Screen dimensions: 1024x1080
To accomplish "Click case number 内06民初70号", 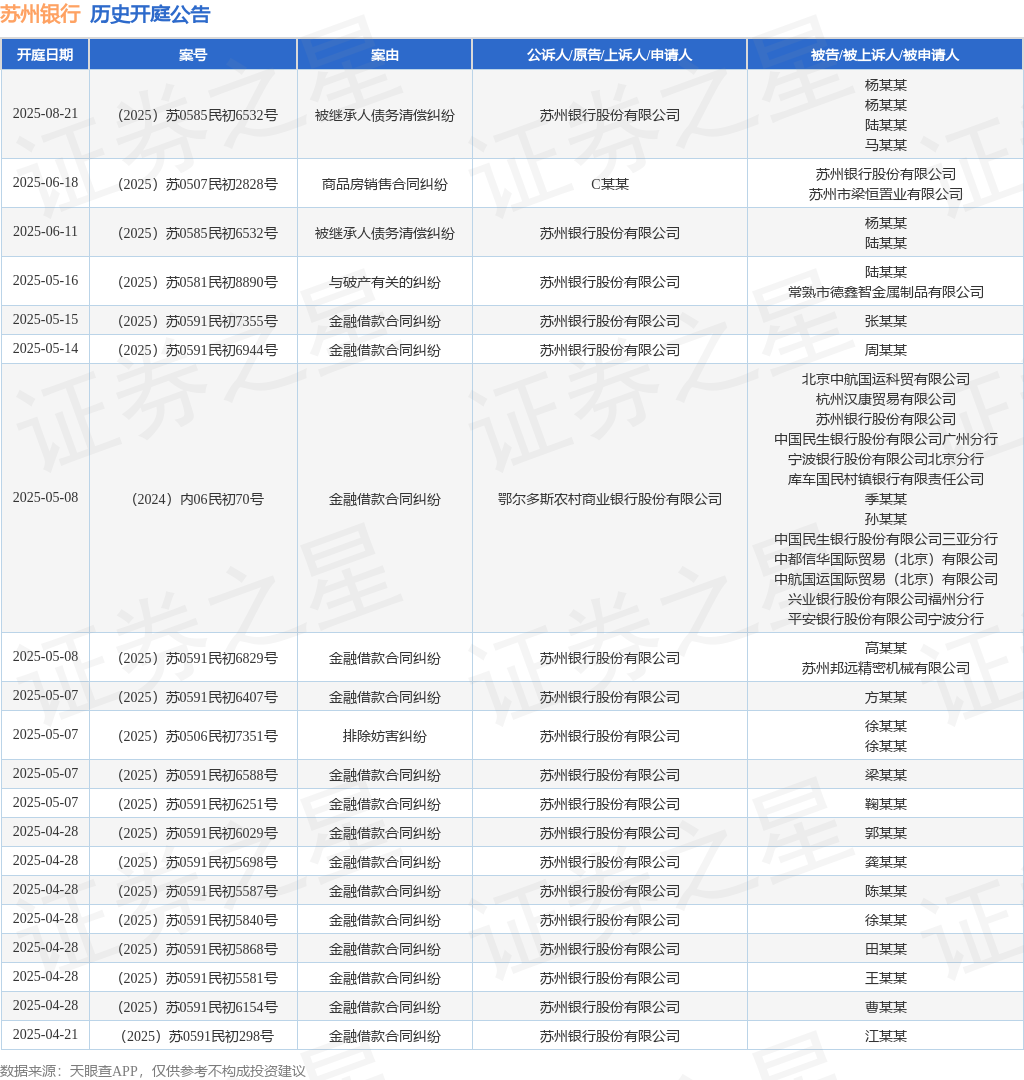I will [198, 499].
